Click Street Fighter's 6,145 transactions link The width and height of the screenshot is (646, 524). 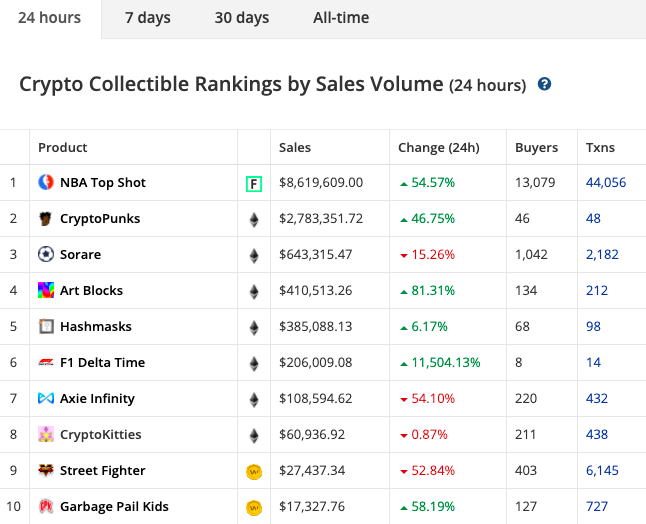[x=602, y=470]
